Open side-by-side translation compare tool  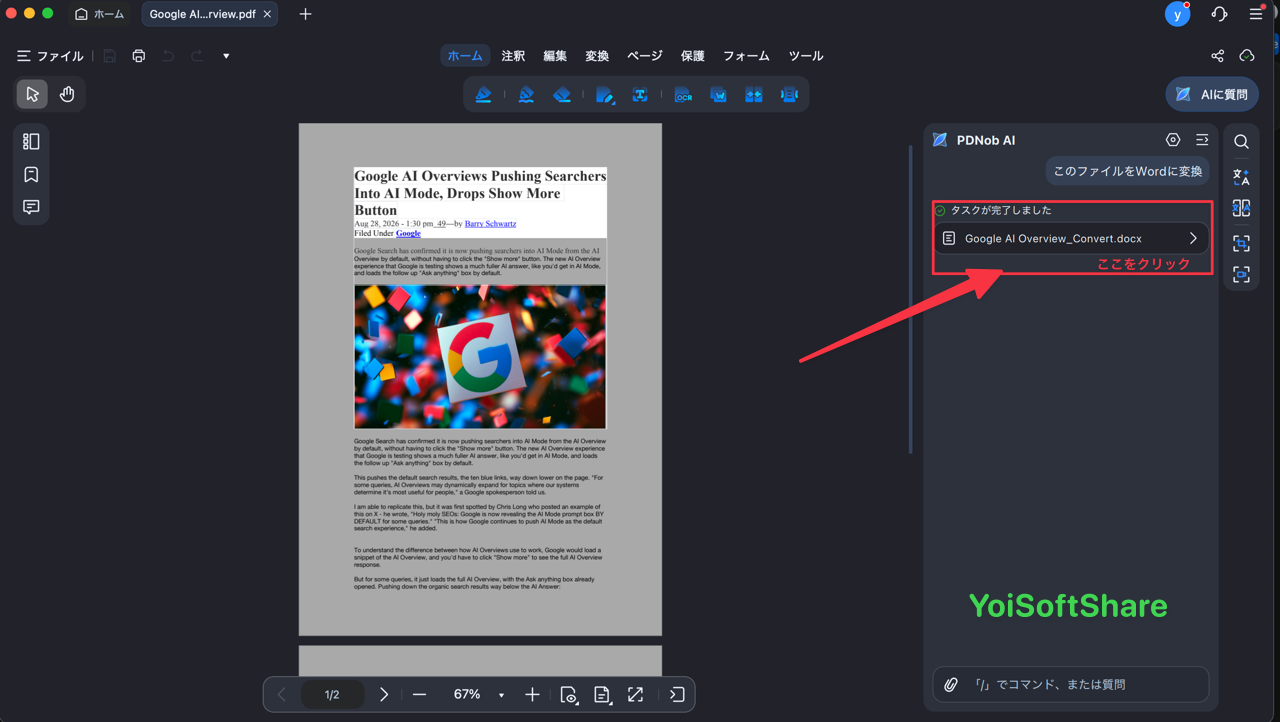point(1241,209)
